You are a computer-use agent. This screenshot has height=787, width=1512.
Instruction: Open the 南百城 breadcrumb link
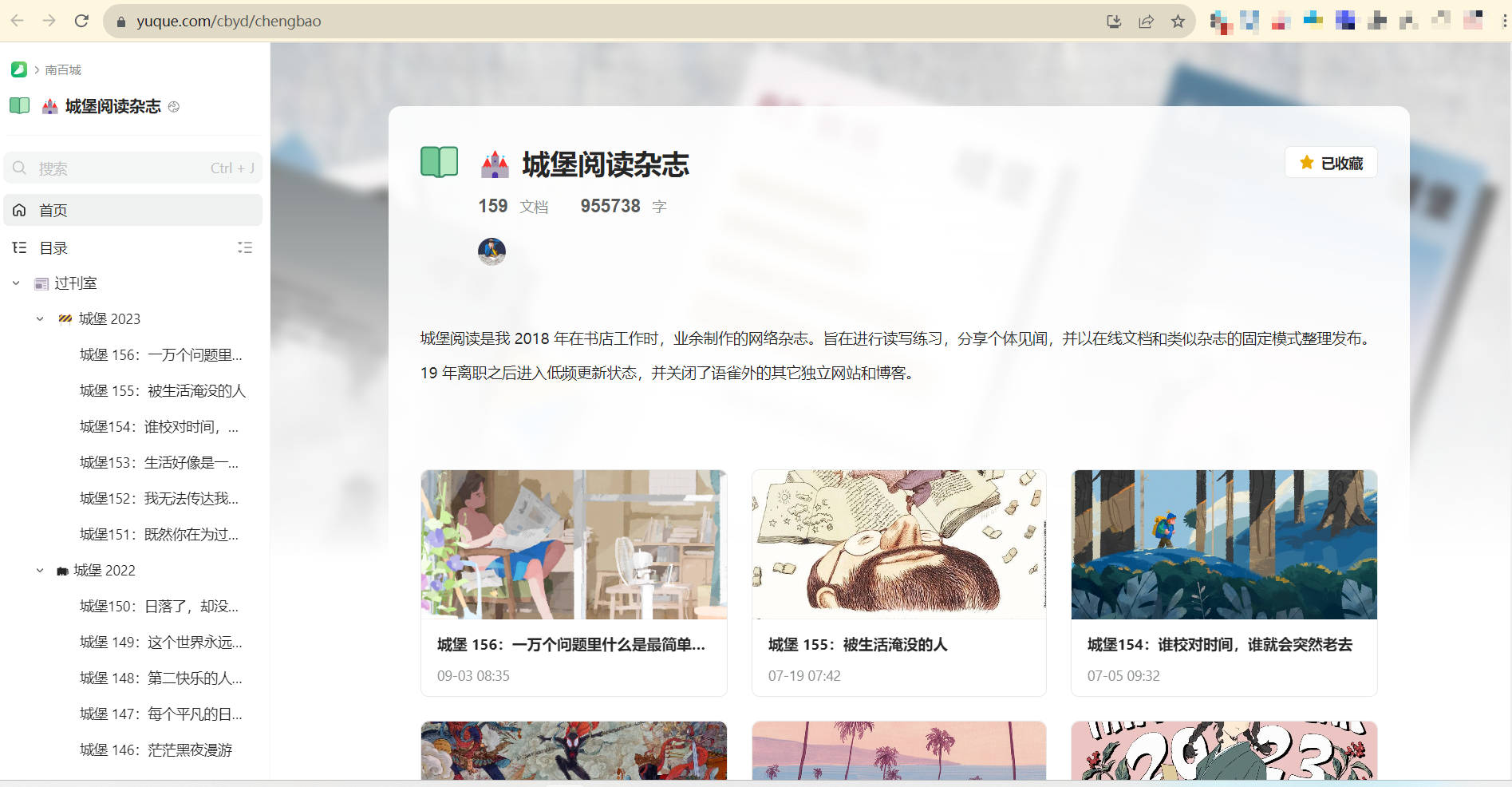click(63, 70)
